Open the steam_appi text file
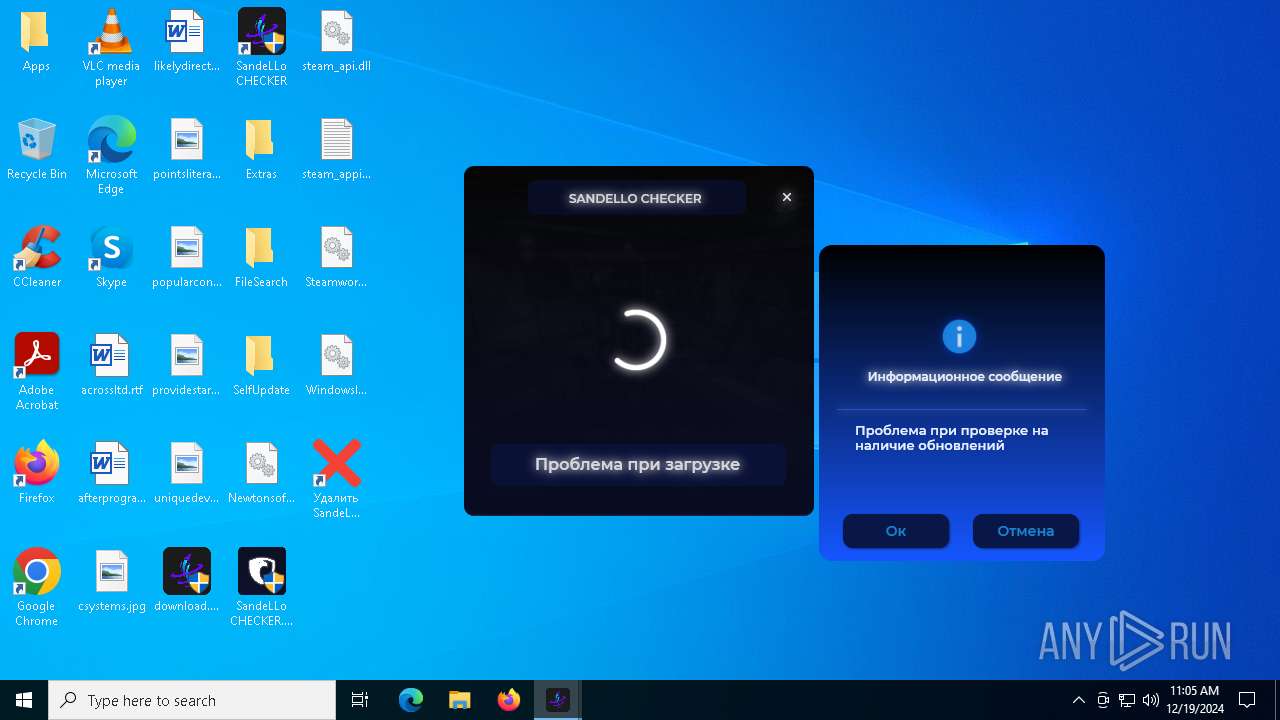 click(336, 149)
